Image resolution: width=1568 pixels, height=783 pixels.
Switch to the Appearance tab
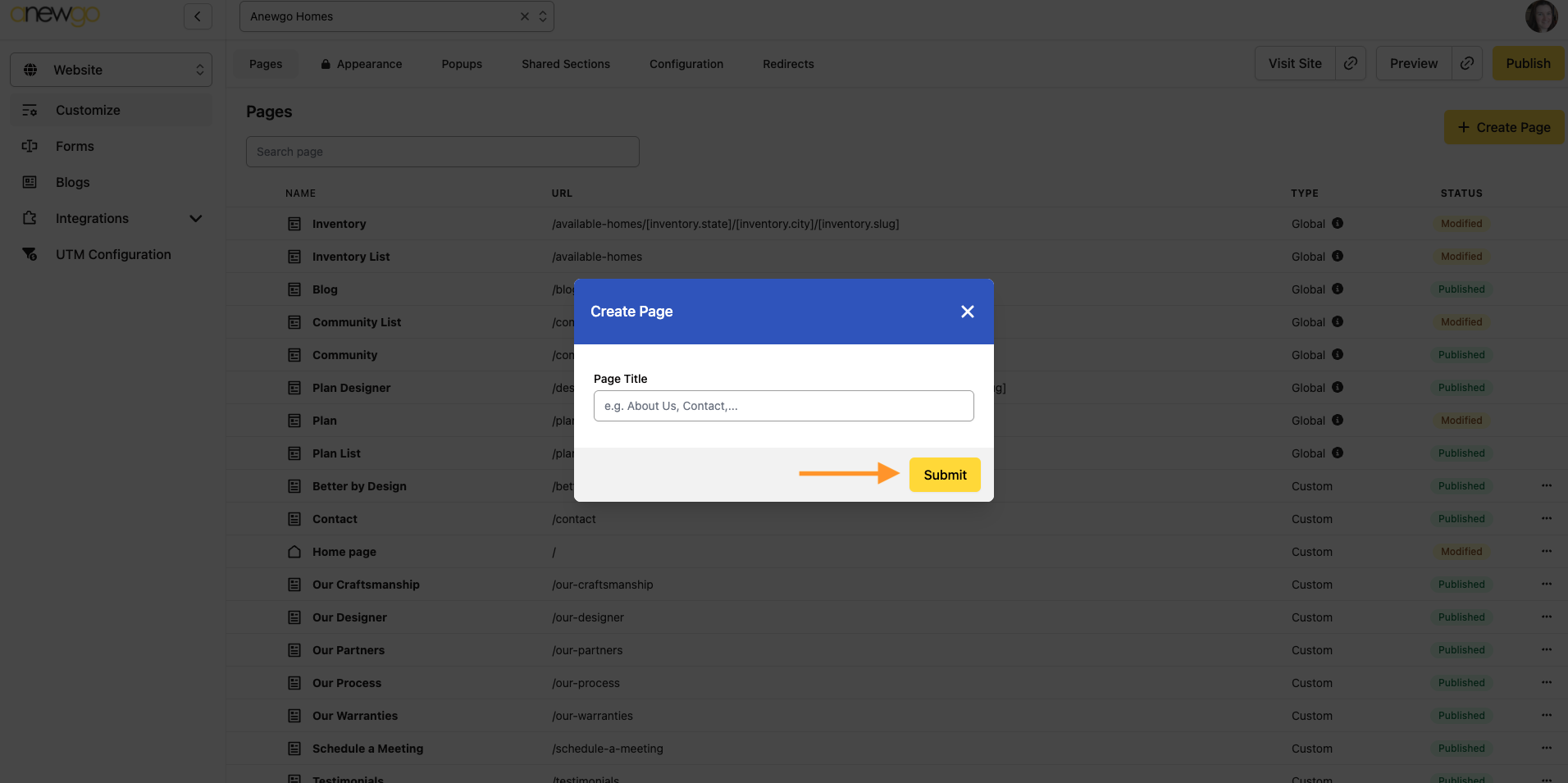tap(361, 64)
